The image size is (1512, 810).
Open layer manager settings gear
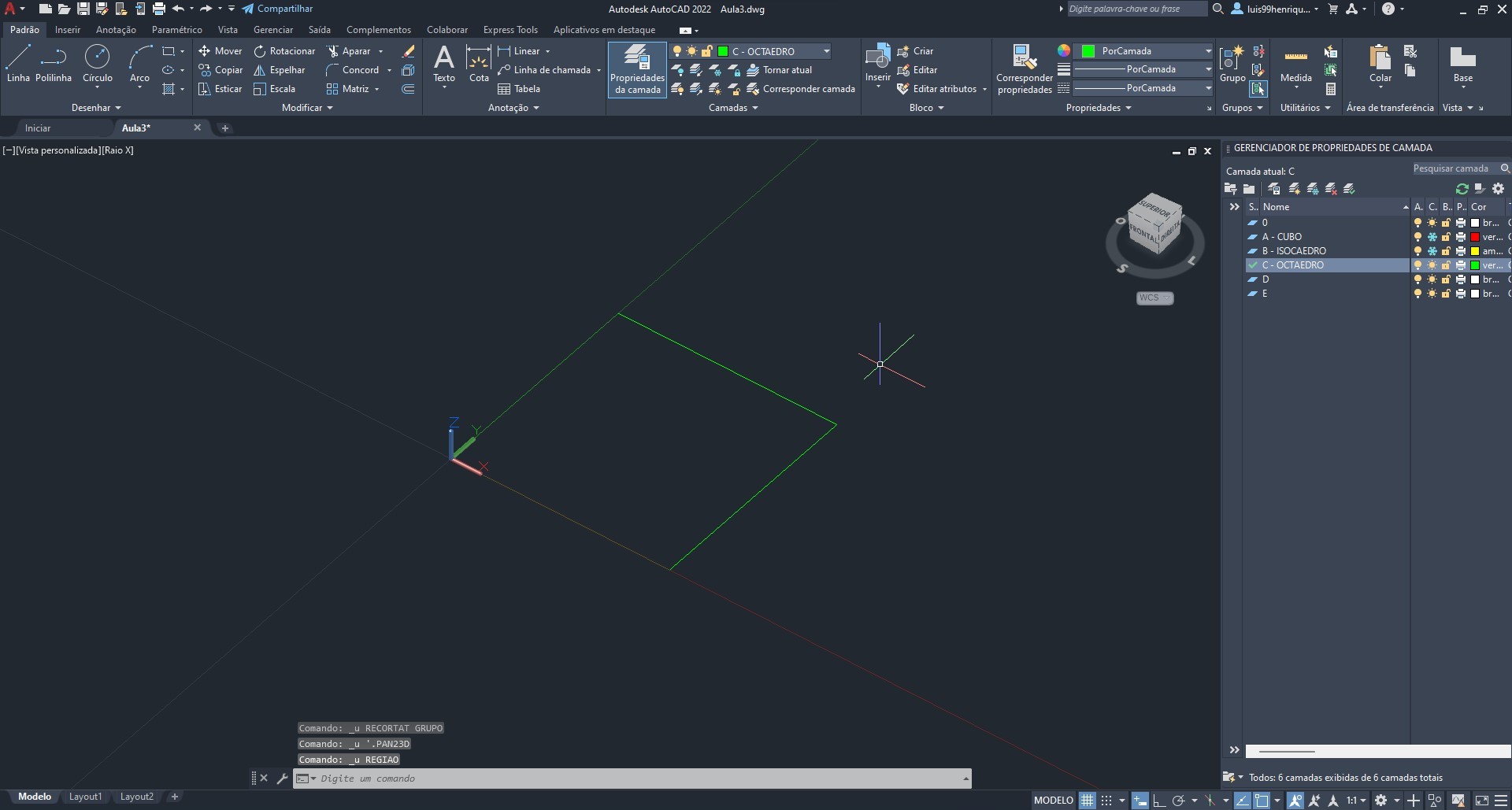point(1498,188)
